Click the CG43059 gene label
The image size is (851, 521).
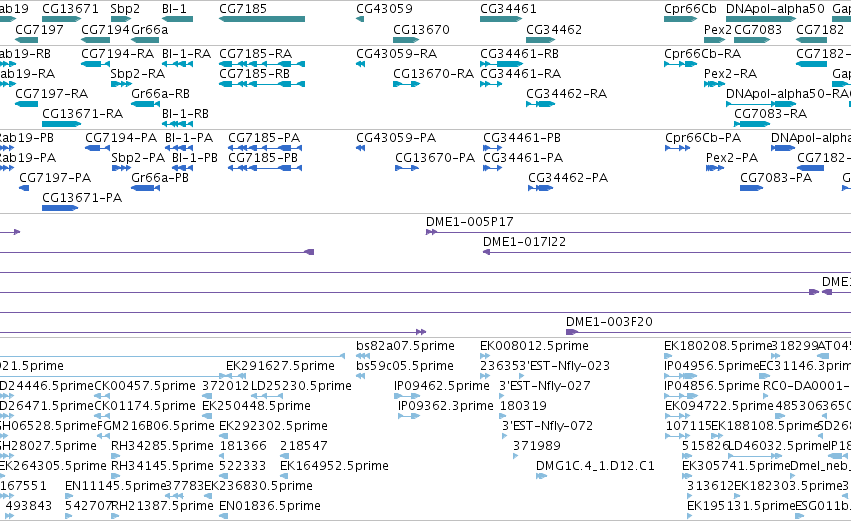(384, 9)
